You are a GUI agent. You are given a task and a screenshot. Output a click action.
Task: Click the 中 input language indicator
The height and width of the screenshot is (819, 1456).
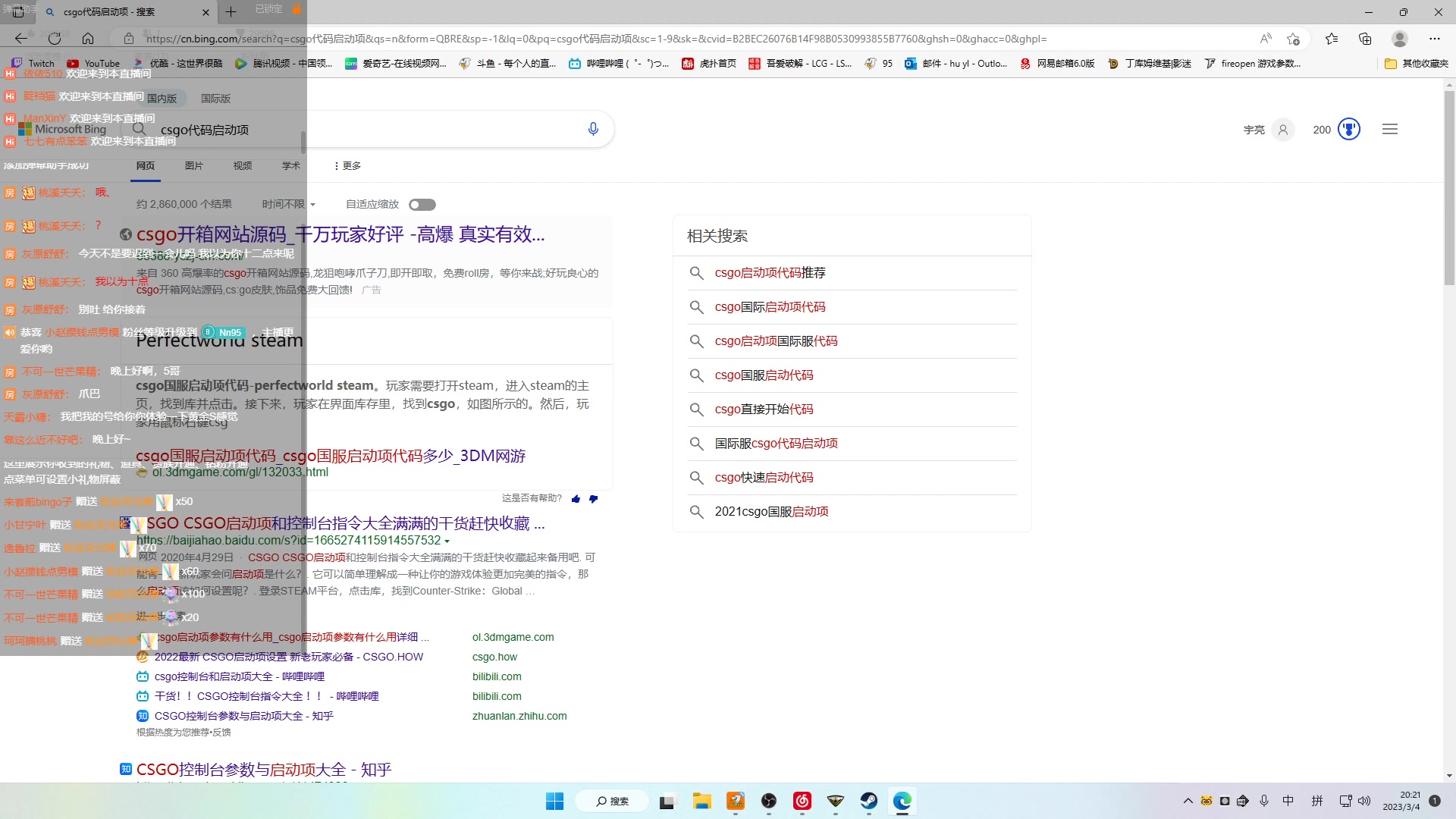pos(1288,801)
